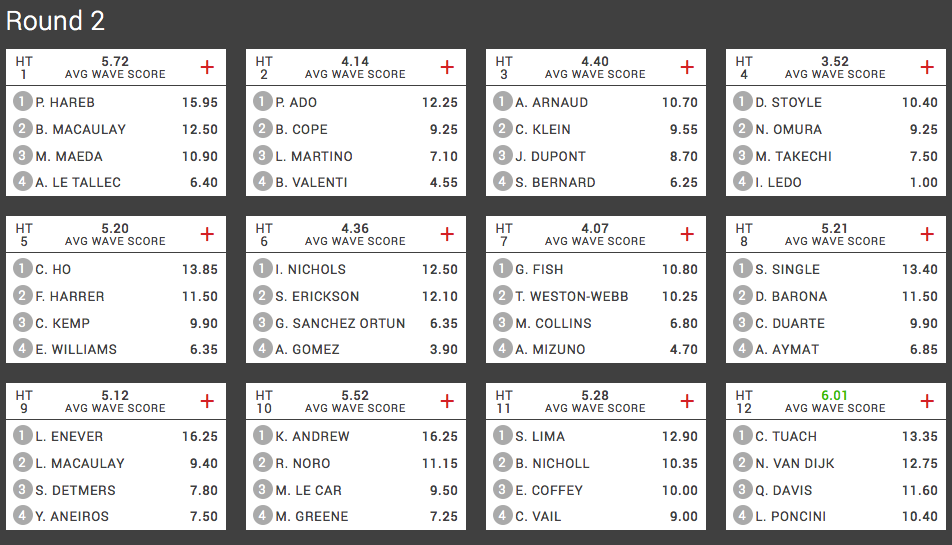Expand the Heat 4 card
This screenshot has height=545, width=952.
[927, 67]
